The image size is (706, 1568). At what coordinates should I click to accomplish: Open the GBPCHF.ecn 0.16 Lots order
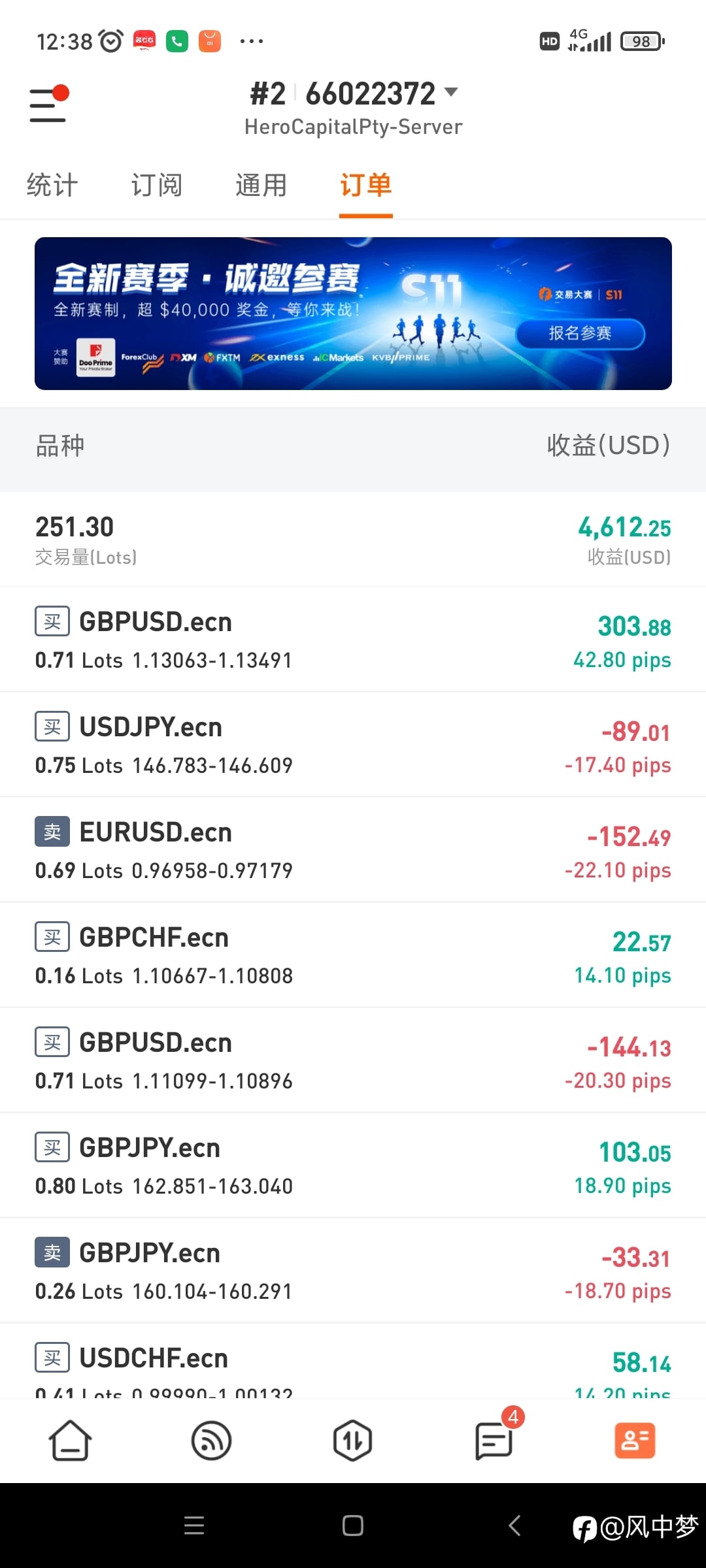(353, 955)
